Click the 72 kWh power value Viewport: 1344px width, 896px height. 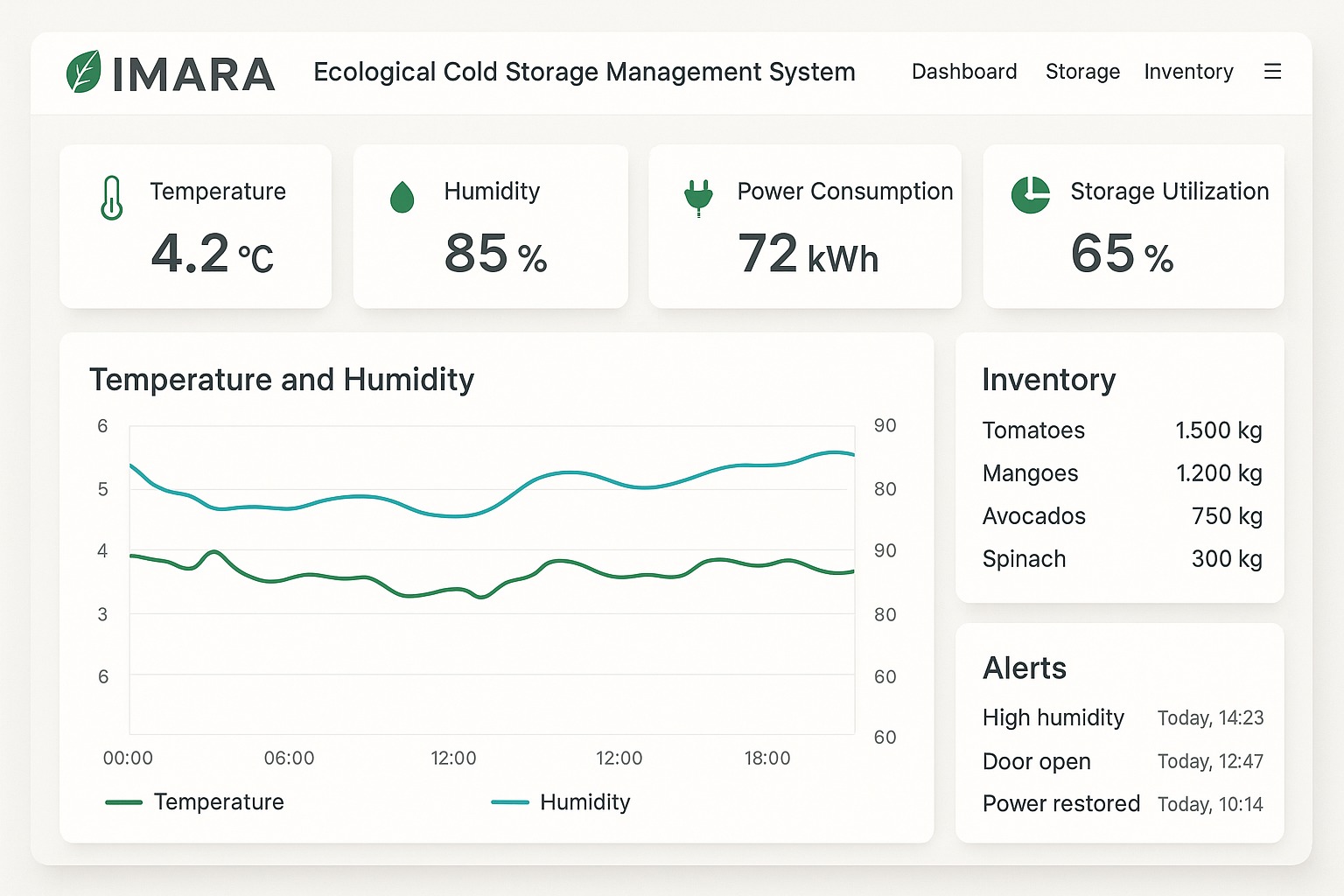(808, 254)
